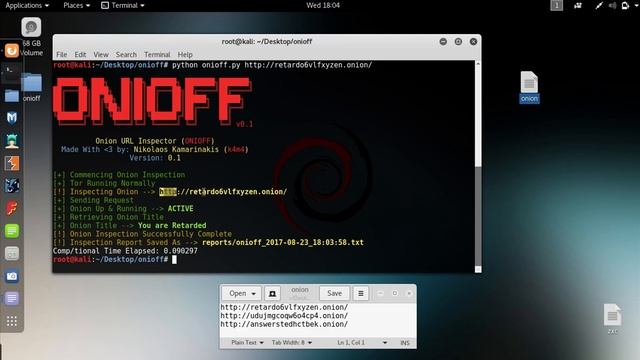Click the INS indicator in gedit status bar

[404, 343]
